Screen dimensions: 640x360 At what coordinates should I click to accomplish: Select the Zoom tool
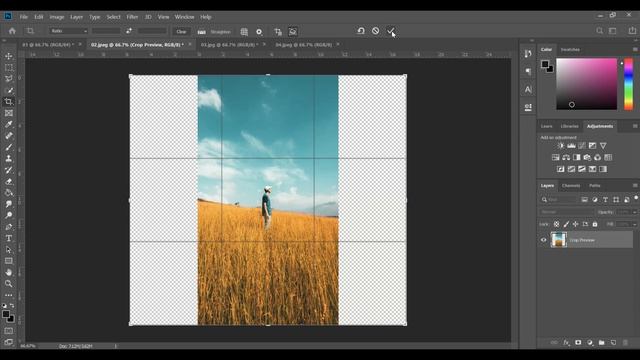pos(9,284)
